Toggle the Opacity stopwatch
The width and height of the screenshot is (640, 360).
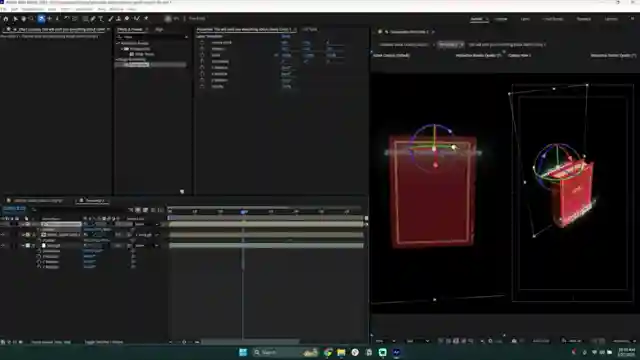coord(202,87)
